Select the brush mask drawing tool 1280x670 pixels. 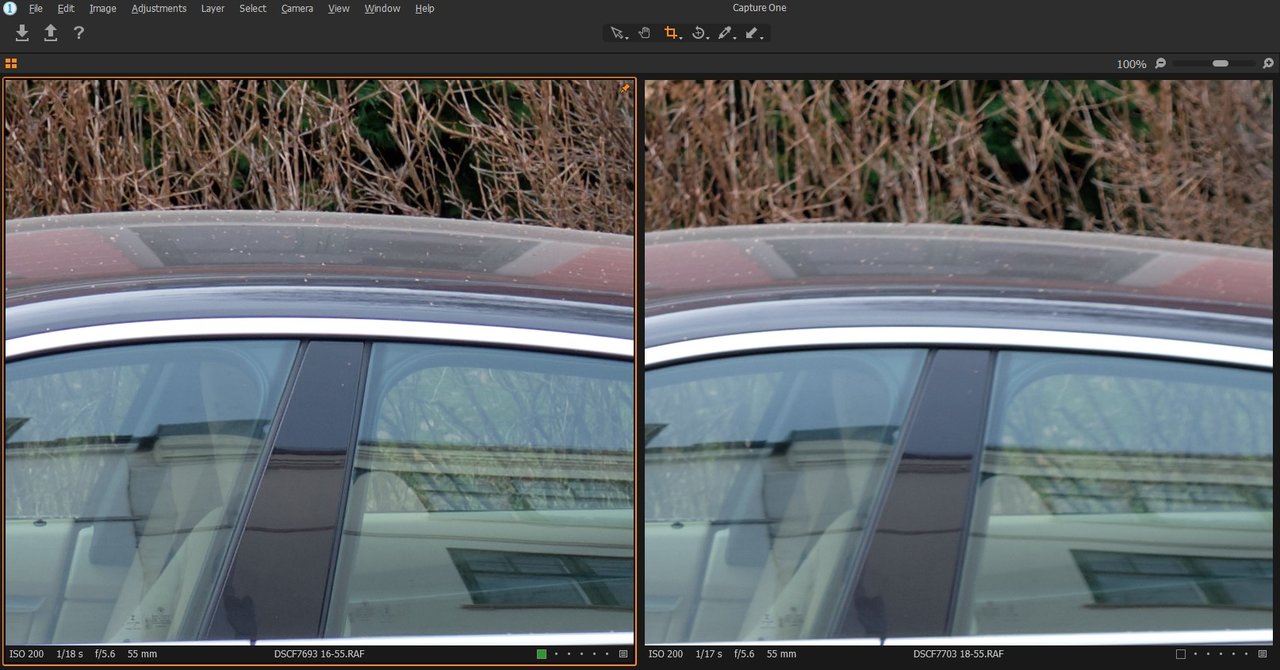point(753,33)
